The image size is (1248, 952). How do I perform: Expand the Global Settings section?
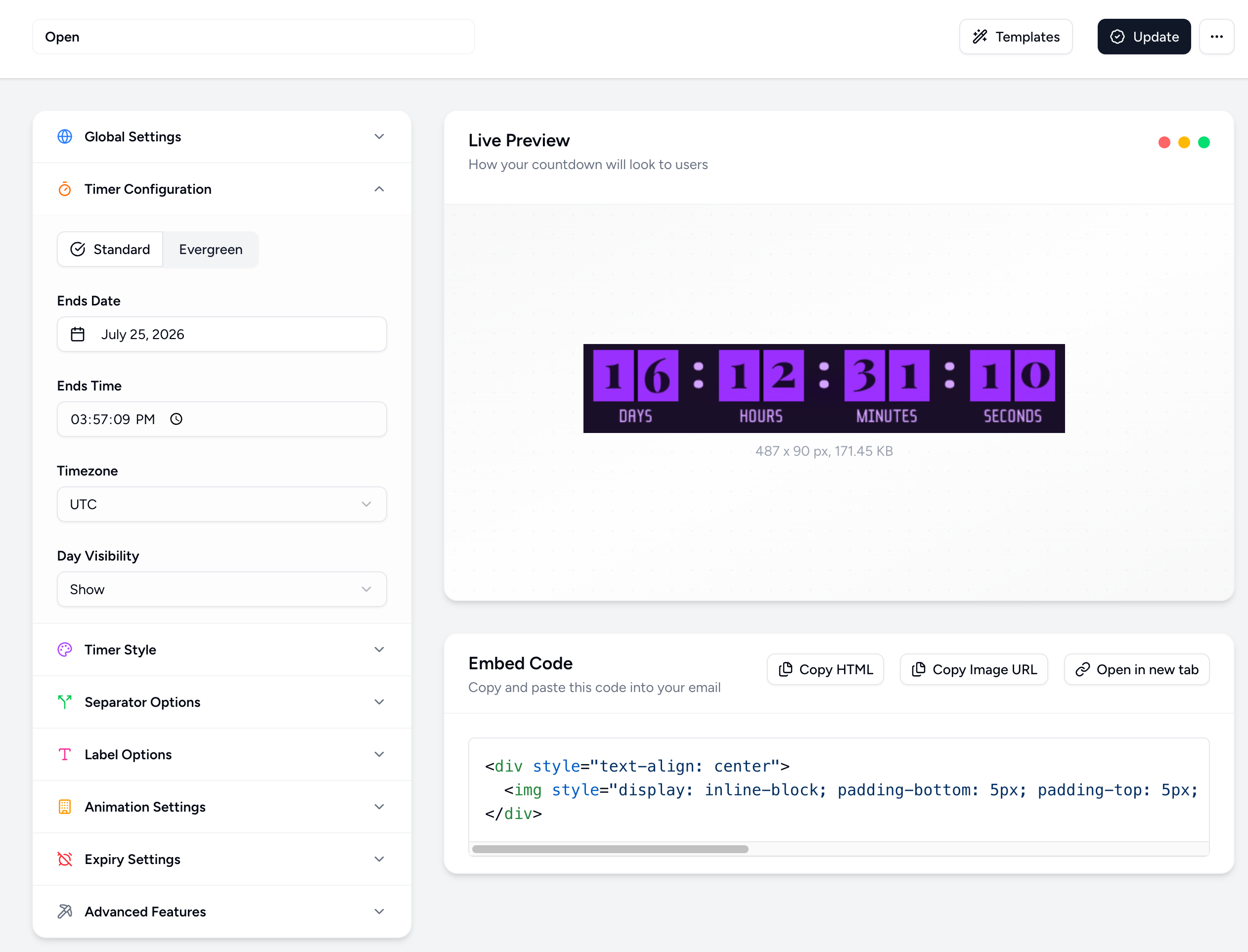222,136
